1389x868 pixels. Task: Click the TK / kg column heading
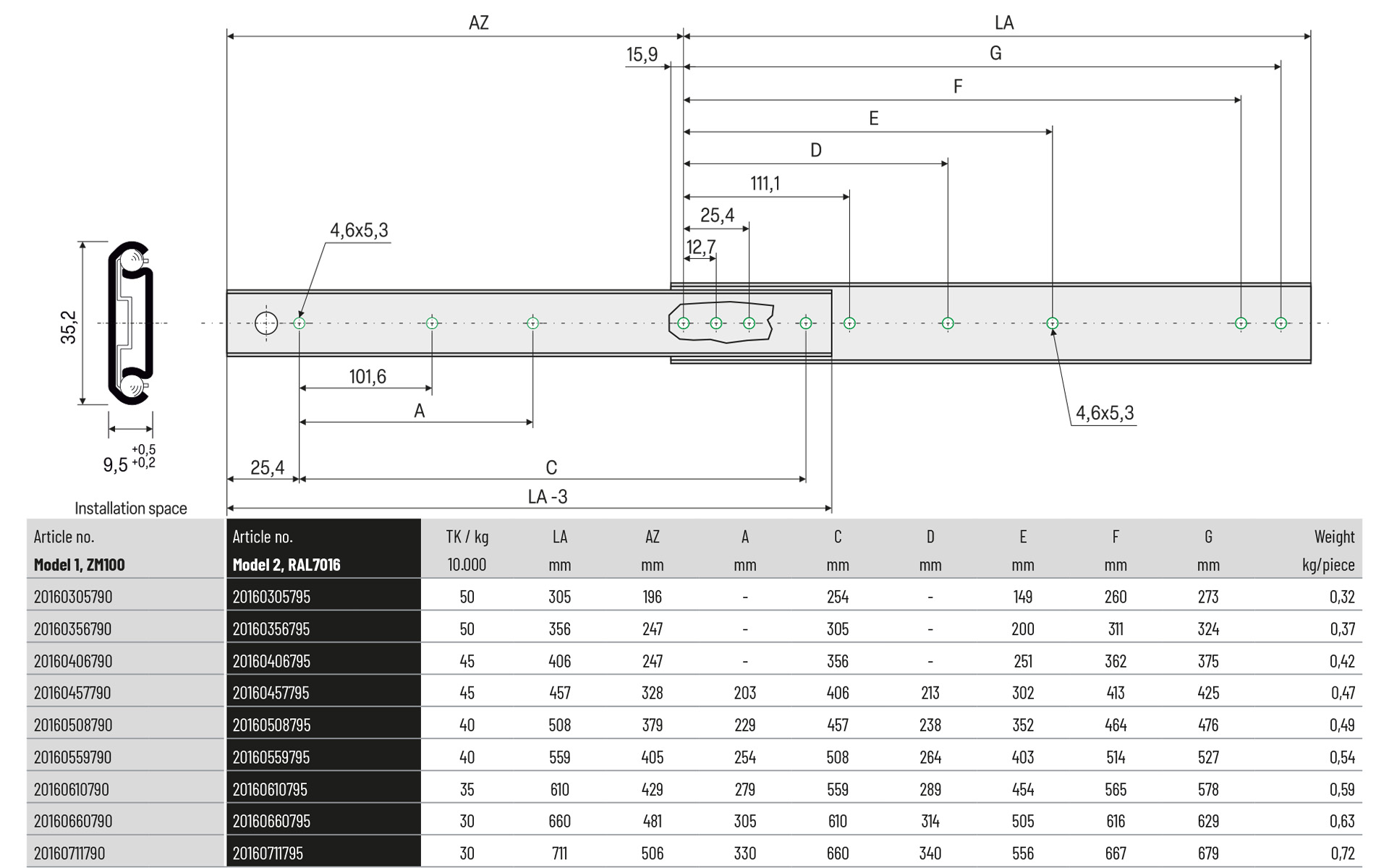click(x=467, y=537)
